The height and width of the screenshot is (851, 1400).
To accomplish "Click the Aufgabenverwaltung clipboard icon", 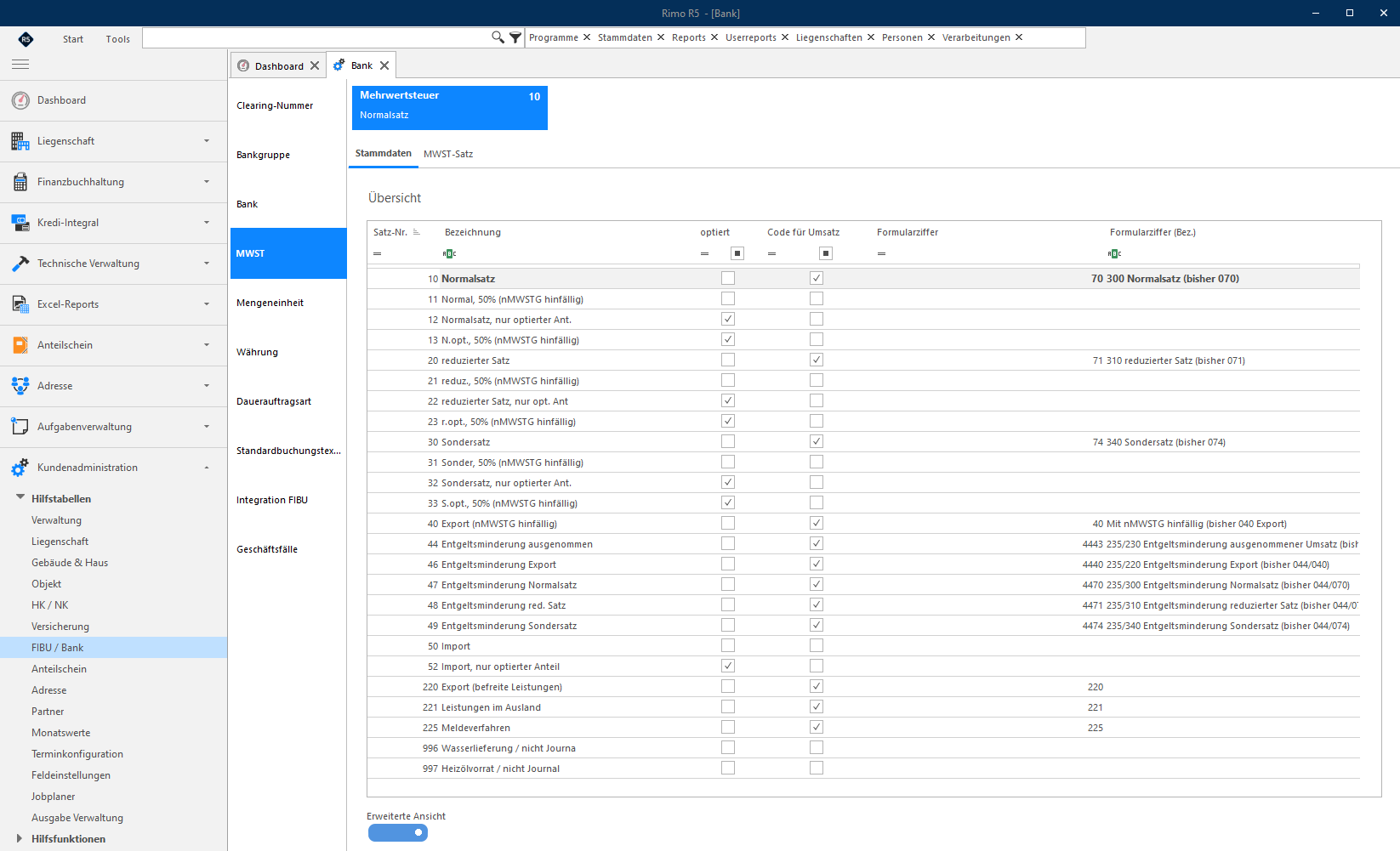I will click(20, 427).
